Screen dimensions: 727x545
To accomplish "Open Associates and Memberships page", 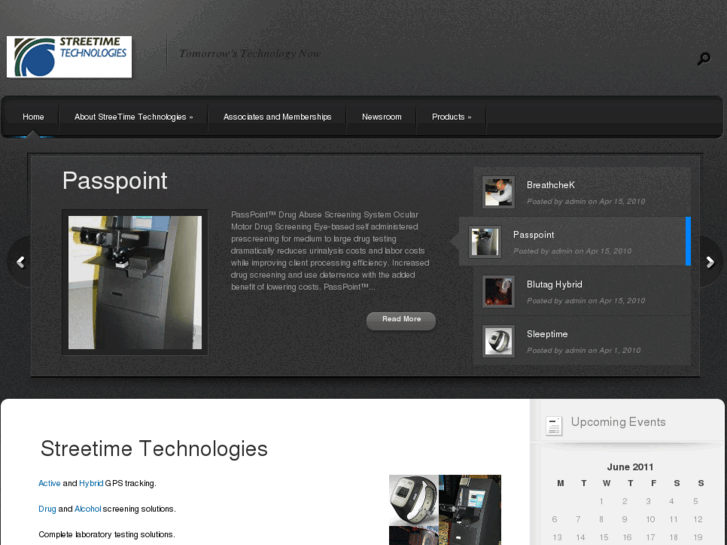I will [x=277, y=117].
